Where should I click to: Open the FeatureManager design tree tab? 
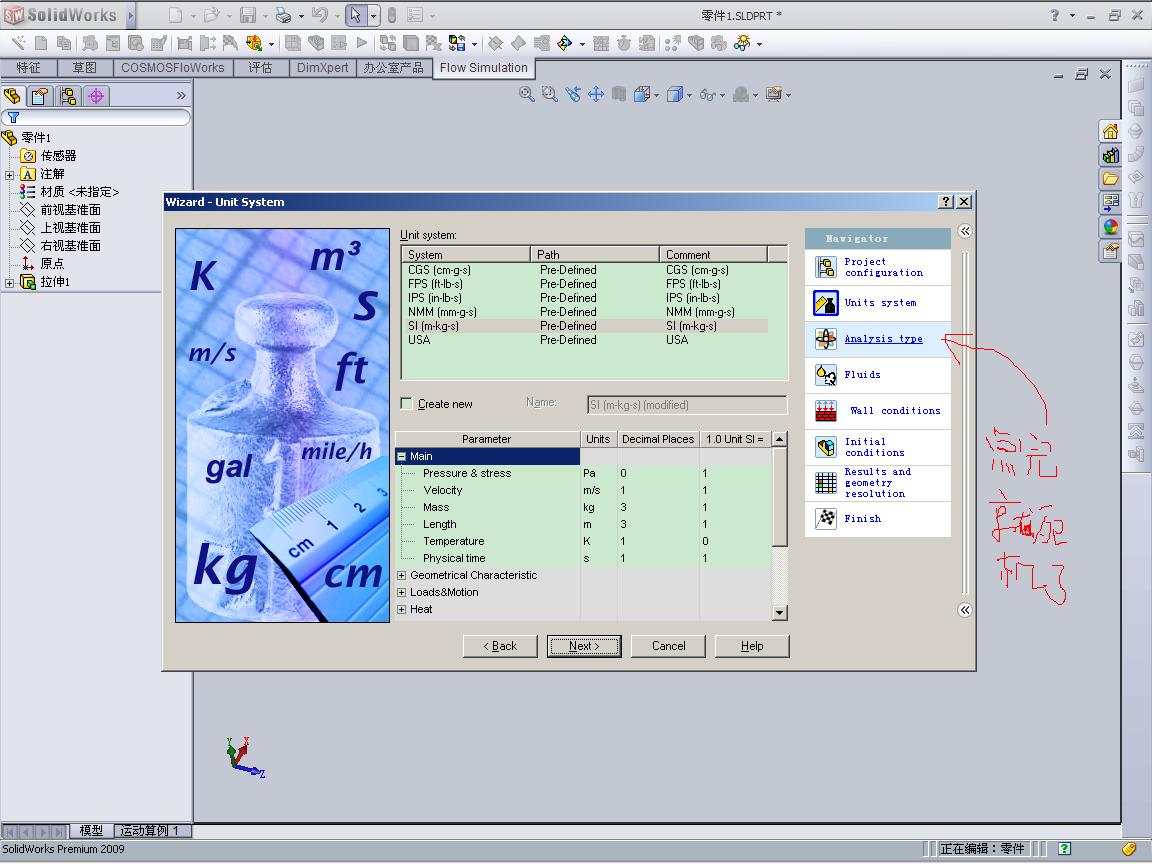[12, 96]
